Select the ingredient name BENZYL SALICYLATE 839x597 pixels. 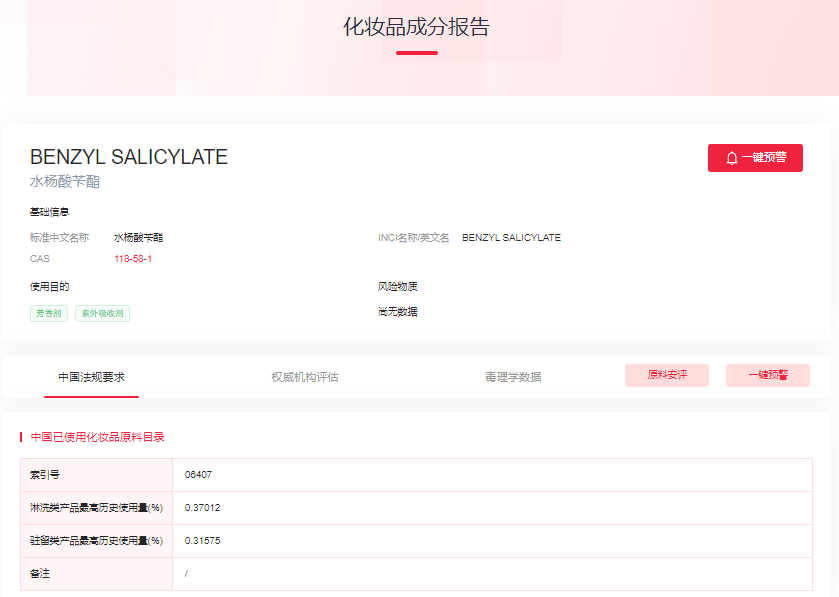point(129,157)
